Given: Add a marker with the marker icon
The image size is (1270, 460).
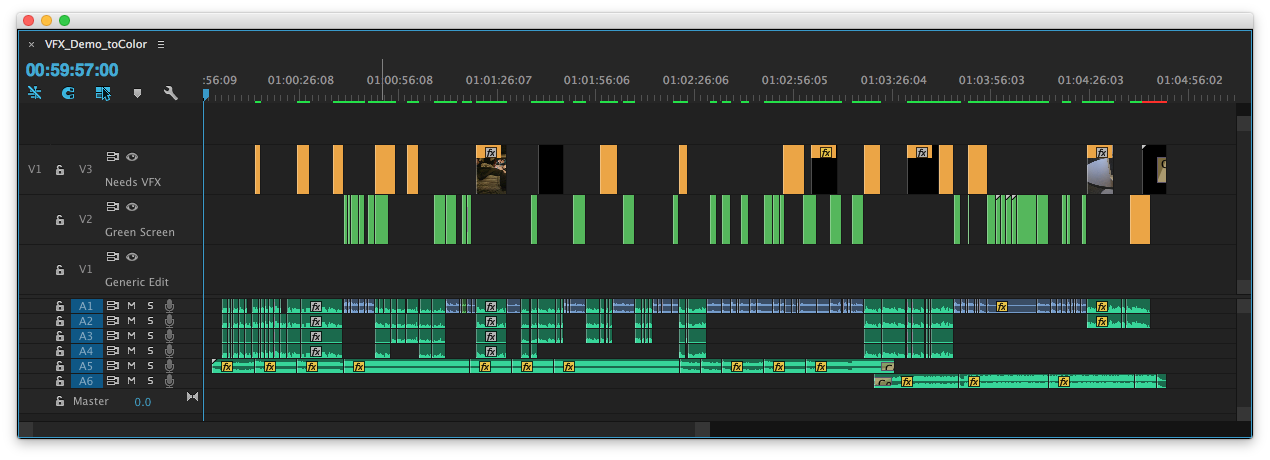Looking at the screenshot, I should [x=137, y=93].
